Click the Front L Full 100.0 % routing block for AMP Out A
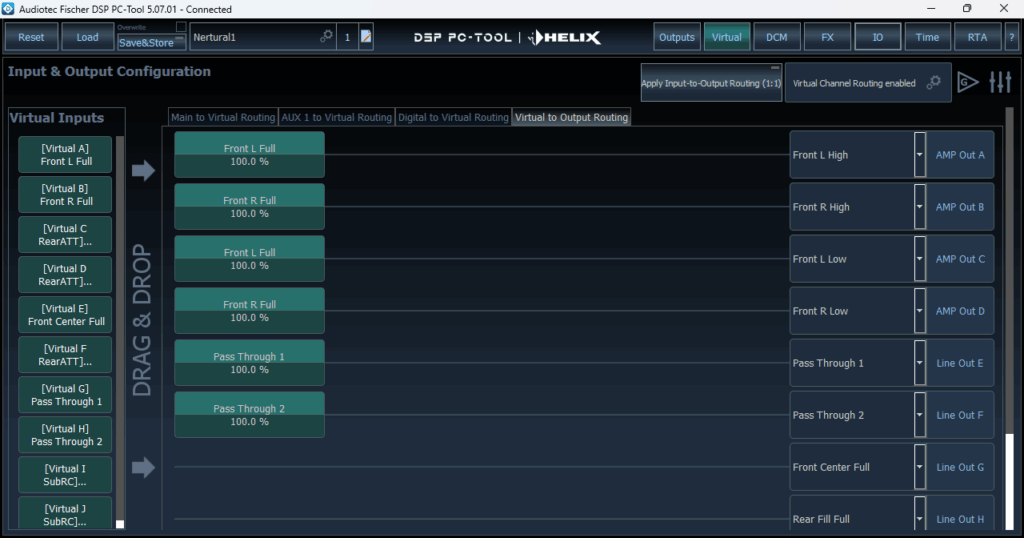 pyautogui.click(x=249, y=155)
